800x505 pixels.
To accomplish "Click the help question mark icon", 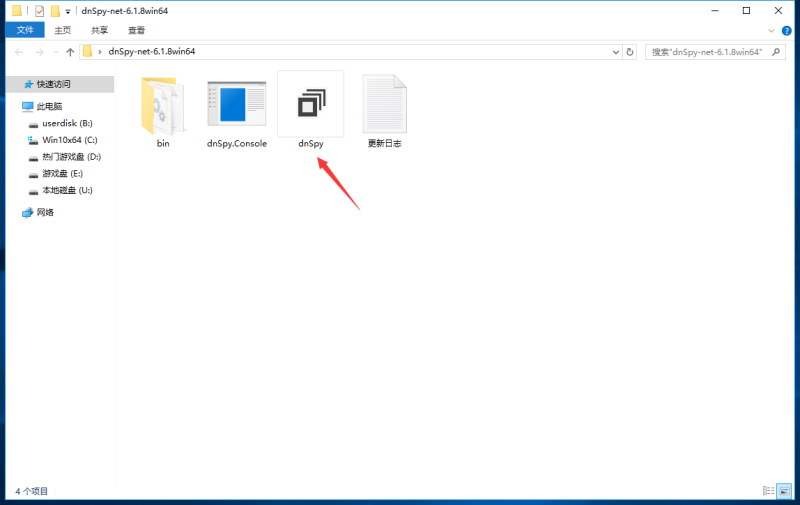I will (788, 30).
